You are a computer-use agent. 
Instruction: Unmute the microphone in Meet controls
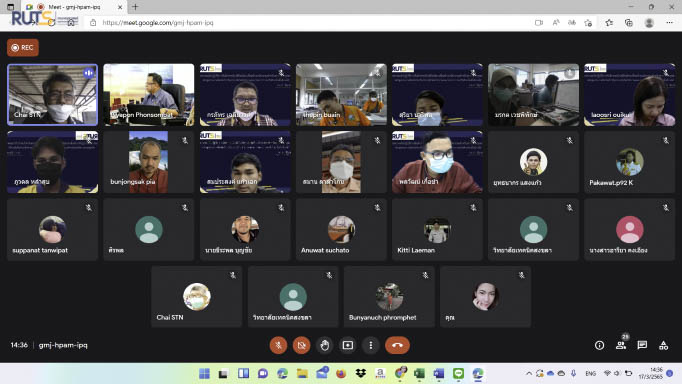(278, 345)
